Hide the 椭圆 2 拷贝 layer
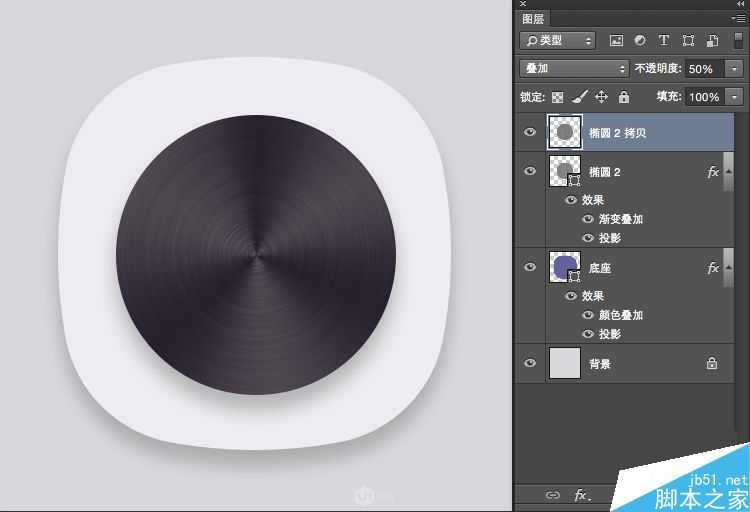 click(530, 131)
